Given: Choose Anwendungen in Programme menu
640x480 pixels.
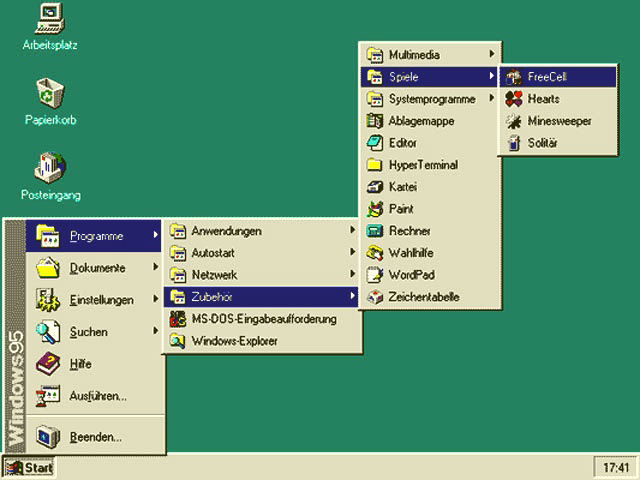Looking at the screenshot, I should point(261,231).
